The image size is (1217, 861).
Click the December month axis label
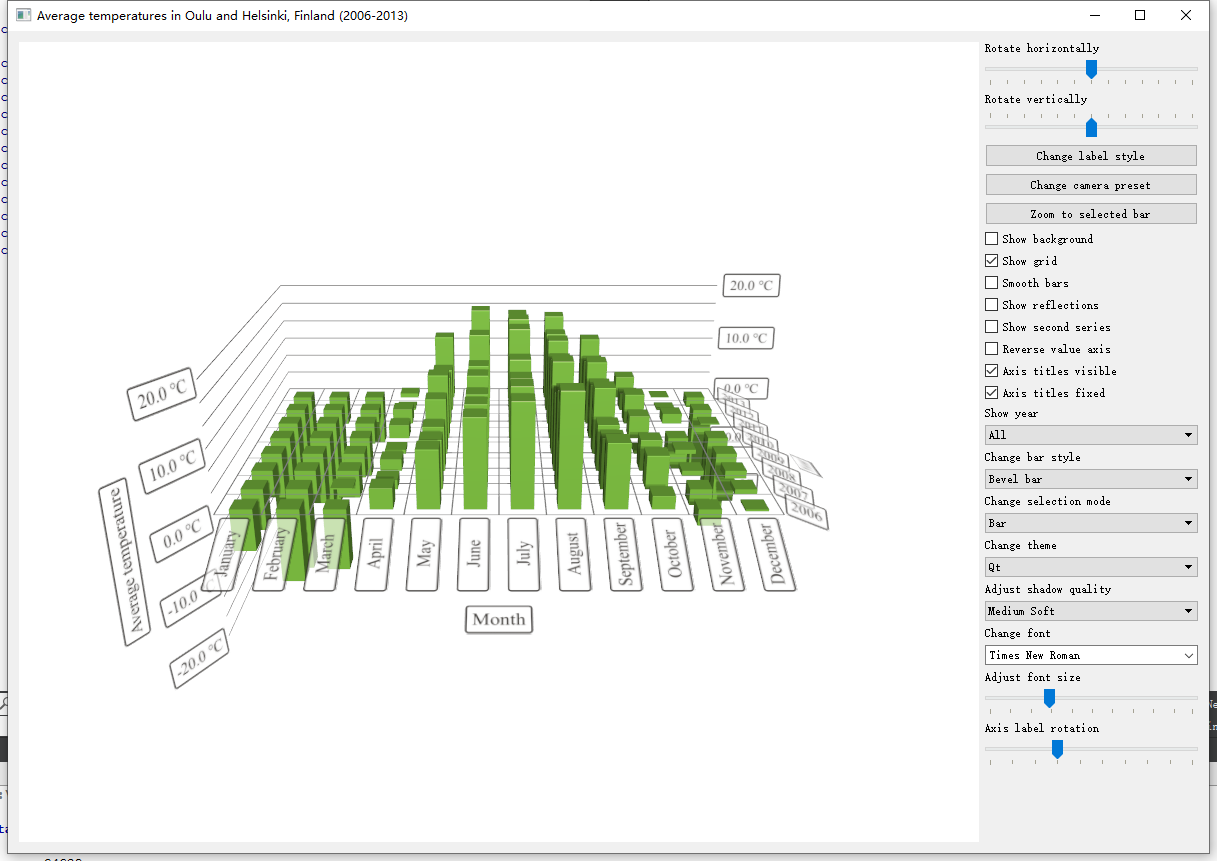(772, 554)
